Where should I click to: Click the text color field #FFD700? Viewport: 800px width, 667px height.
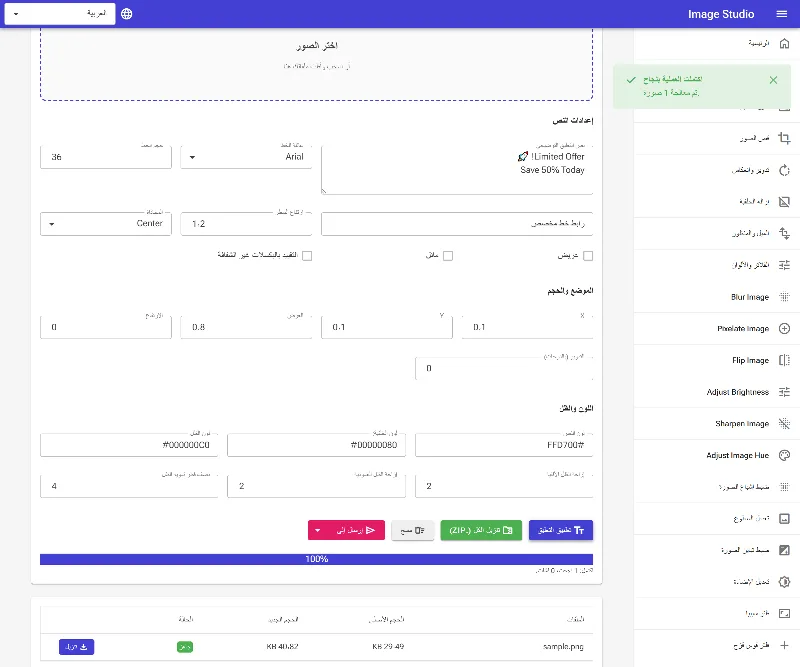tap(504, 445)
